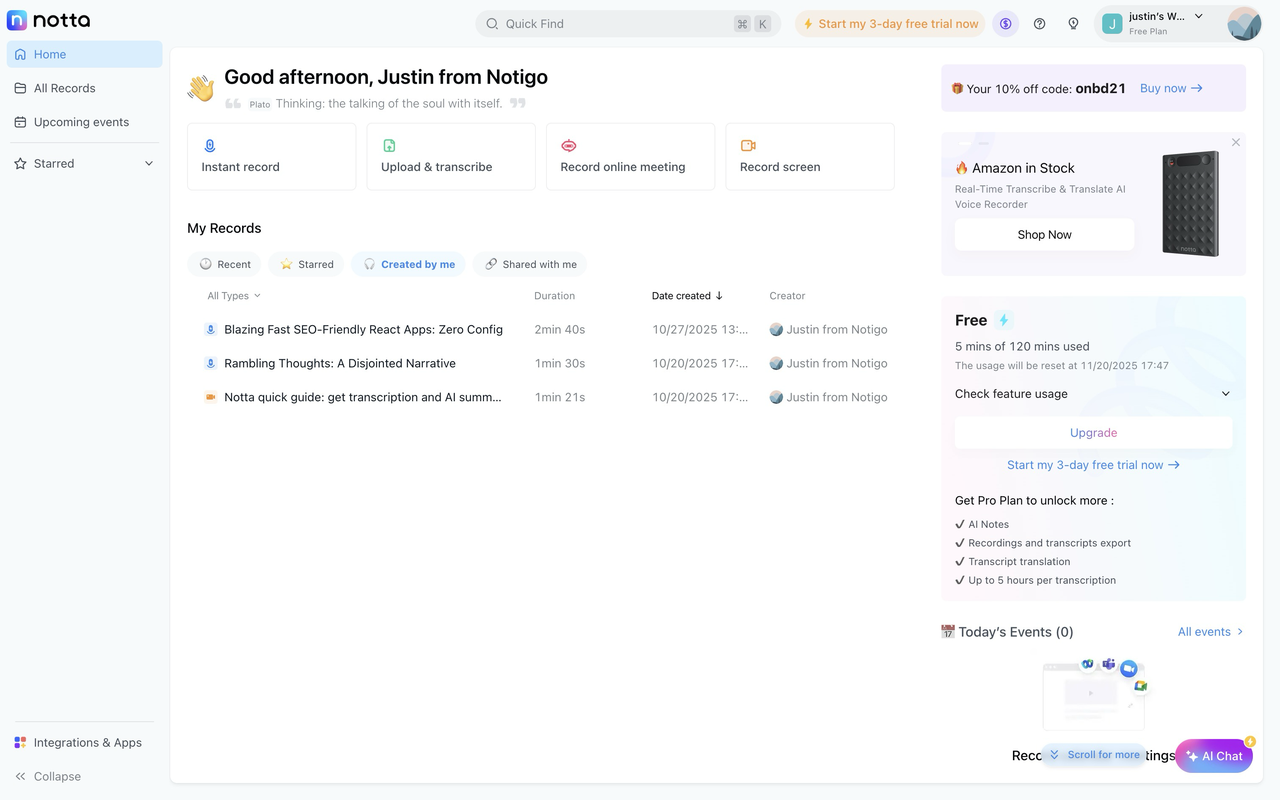Select the Recent records filter

point(224,263)
